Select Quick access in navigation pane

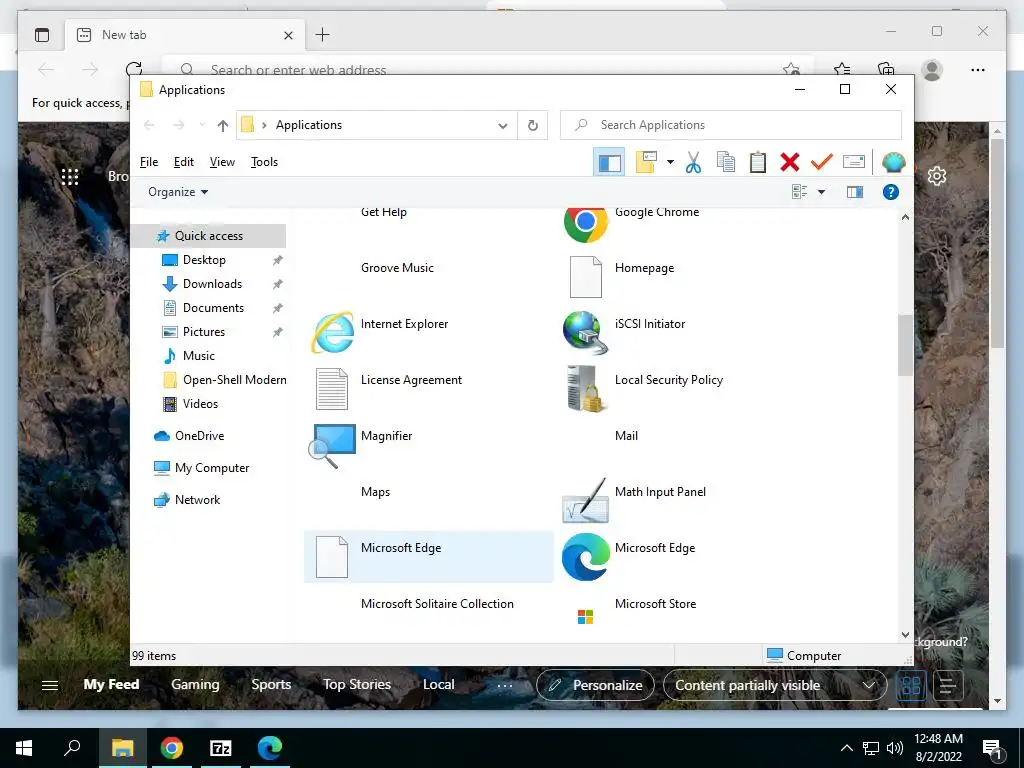point(208,236)
